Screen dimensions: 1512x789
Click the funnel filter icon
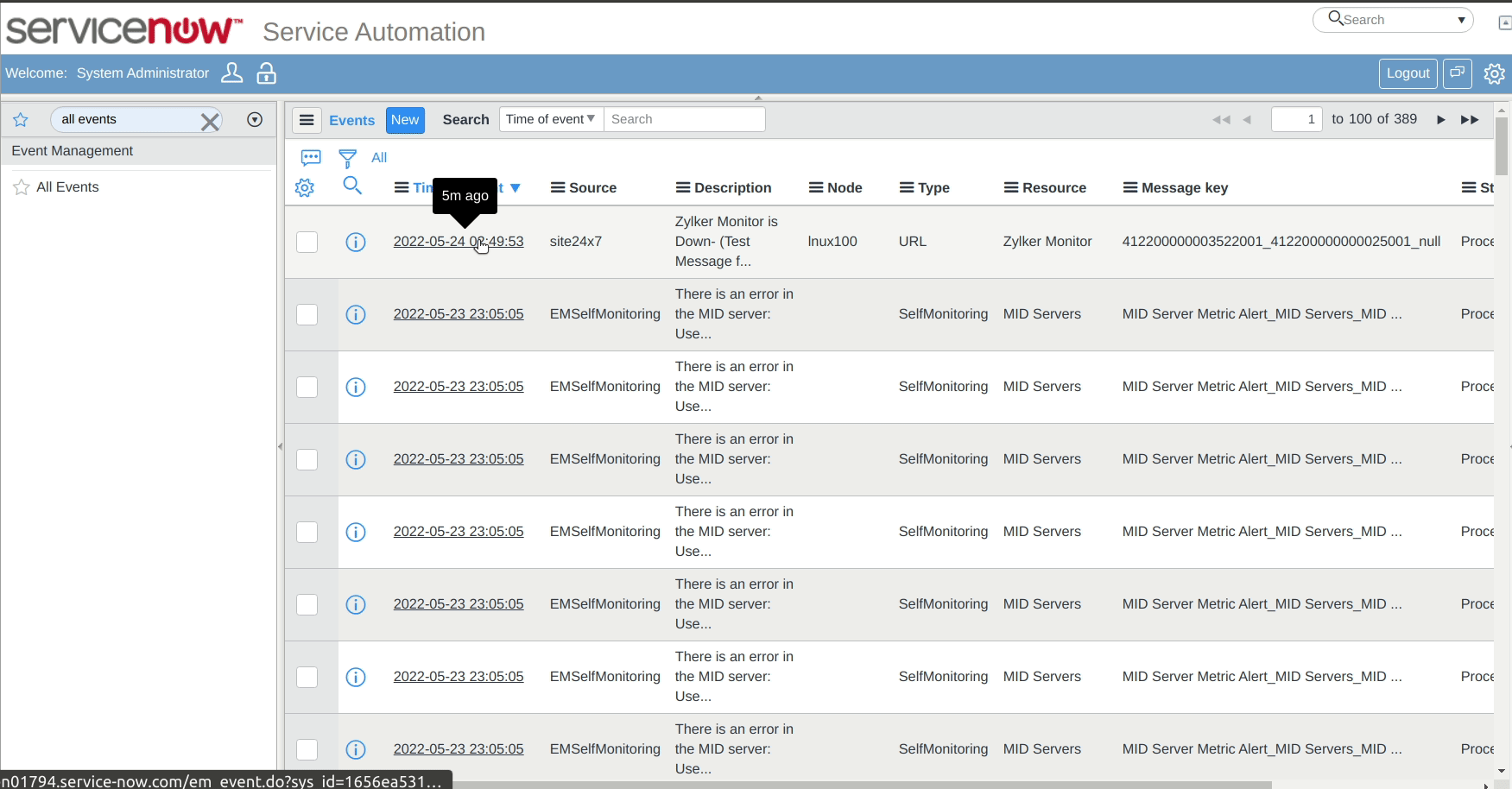click(x=347, y=157)
